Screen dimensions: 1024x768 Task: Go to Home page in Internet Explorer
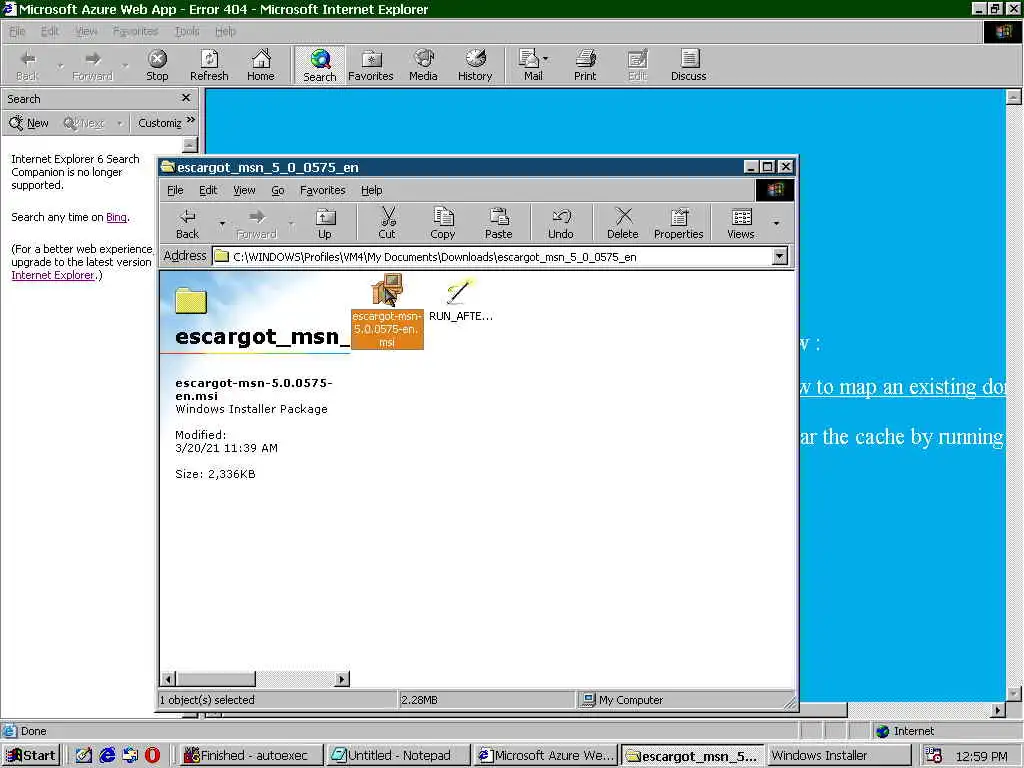click(x=261, y=65)
